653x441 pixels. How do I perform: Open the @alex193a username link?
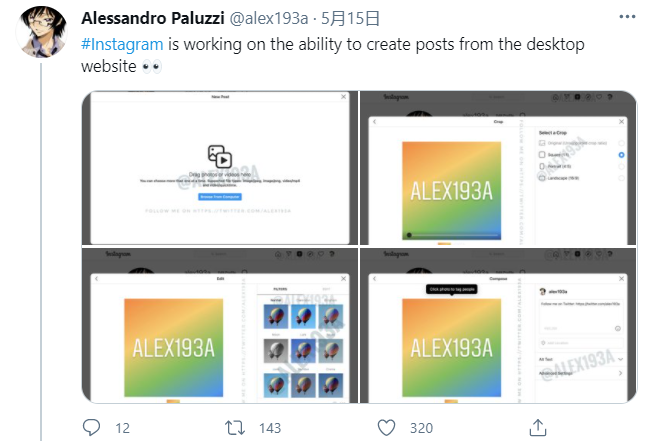point(269,18)
